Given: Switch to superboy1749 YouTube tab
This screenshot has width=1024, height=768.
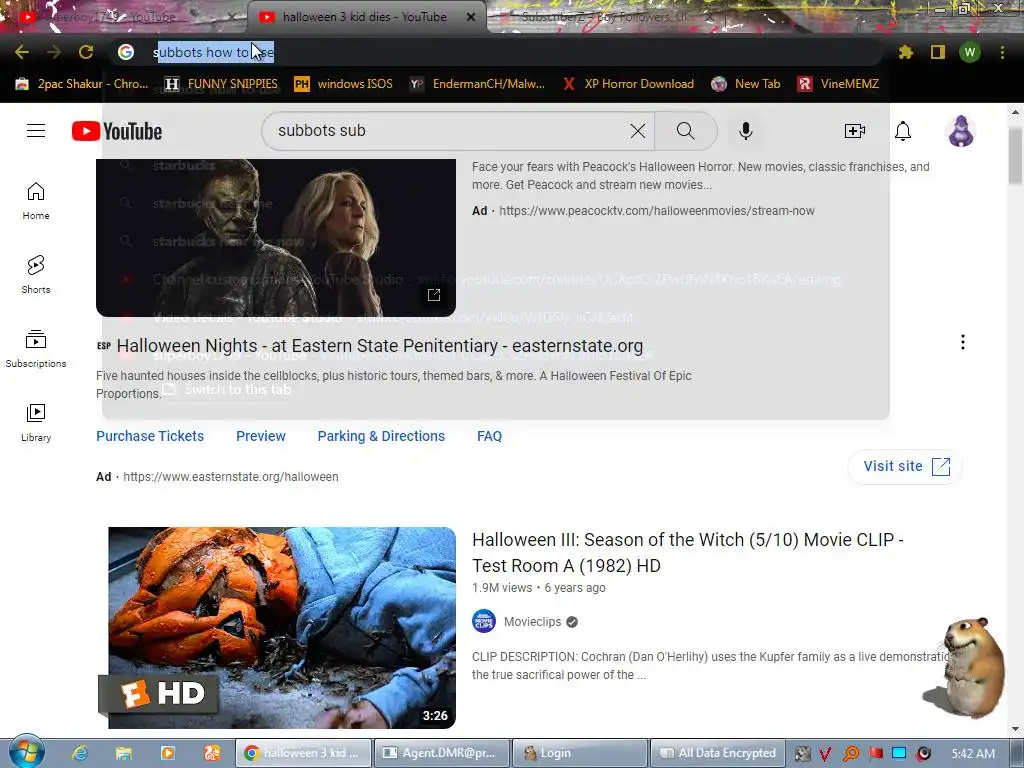Looking at the screenshot, I should click(x=124, y=17).
